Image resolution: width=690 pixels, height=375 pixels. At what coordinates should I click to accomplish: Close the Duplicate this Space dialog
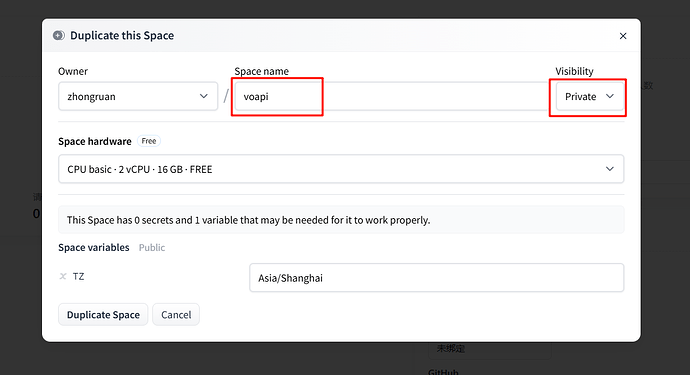623,36
